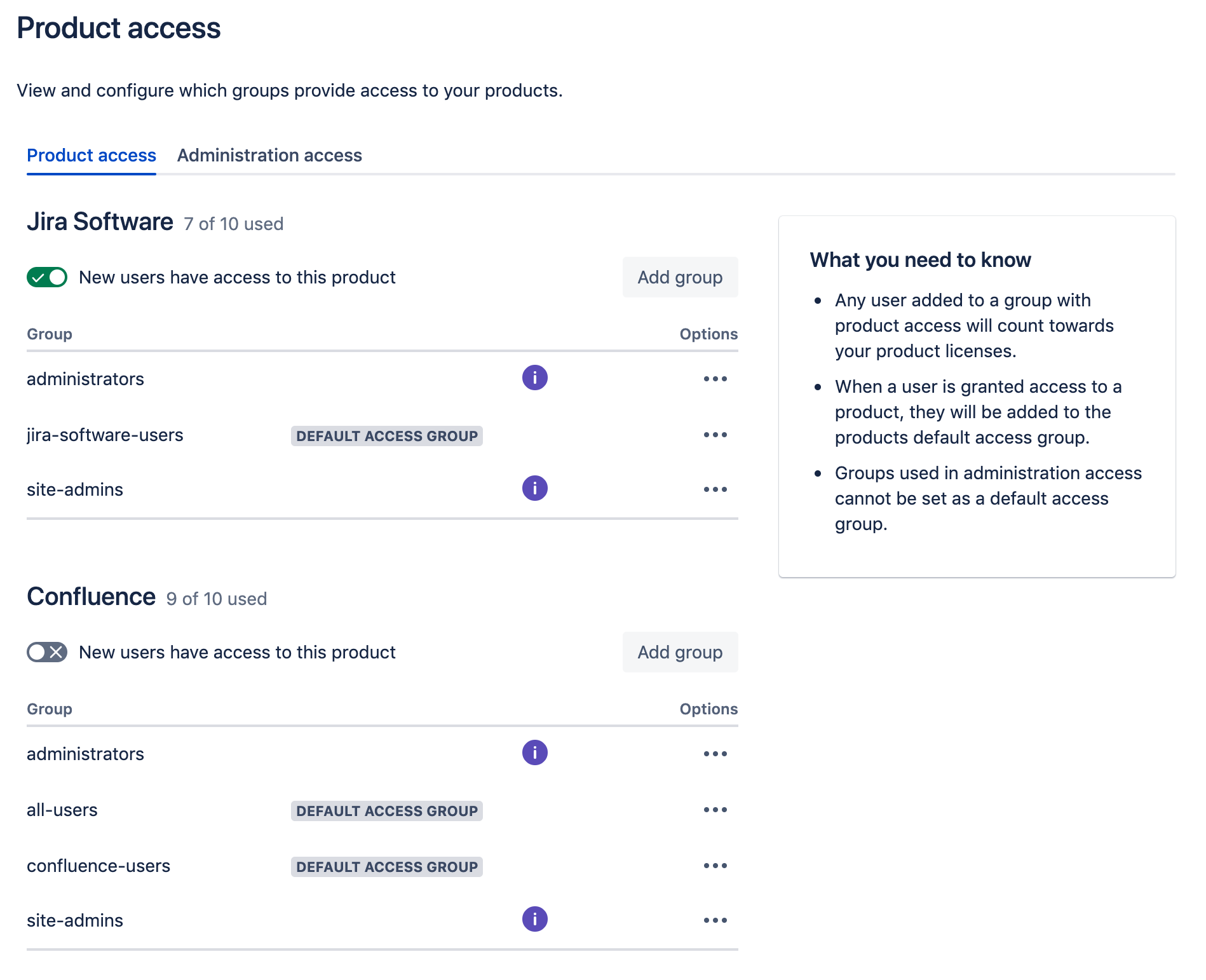
Task: Open options menu for site-admins in Jira Software
Action: (x=715, y=489)
